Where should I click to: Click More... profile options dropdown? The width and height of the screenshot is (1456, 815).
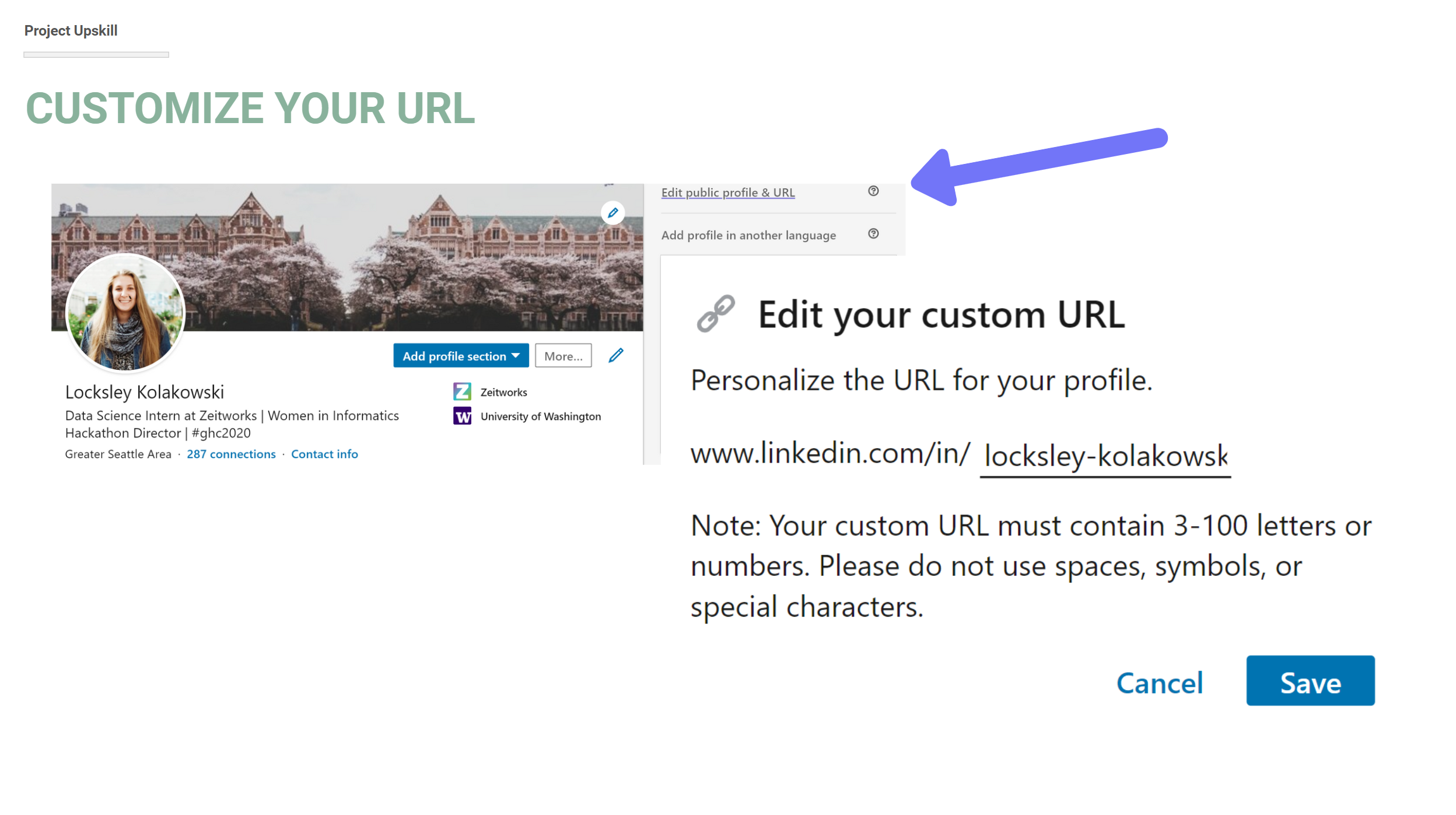point(562,355)
